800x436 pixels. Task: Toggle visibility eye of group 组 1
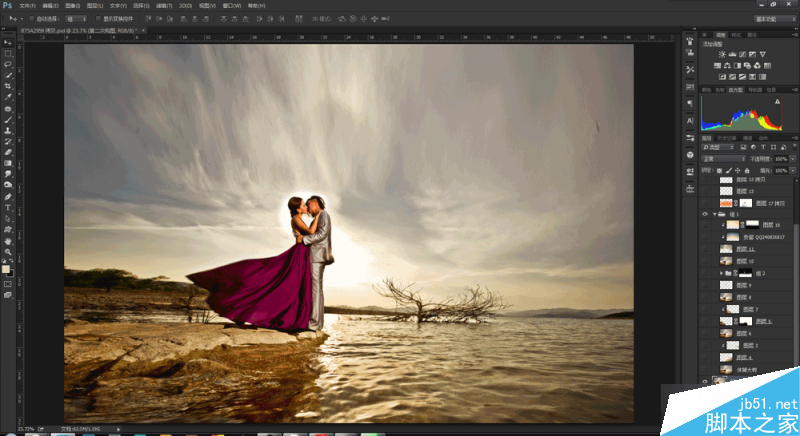(705, 214)
